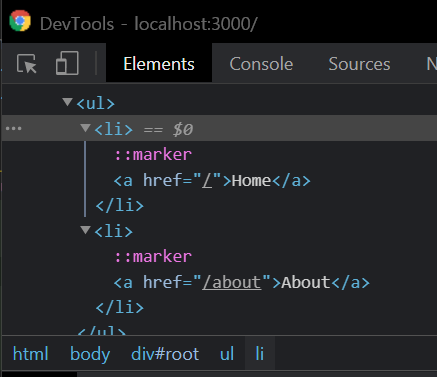Click the DevTools - localhost:3000/ window title
Viewport: 437px width, 377px height.
[149, 24]
